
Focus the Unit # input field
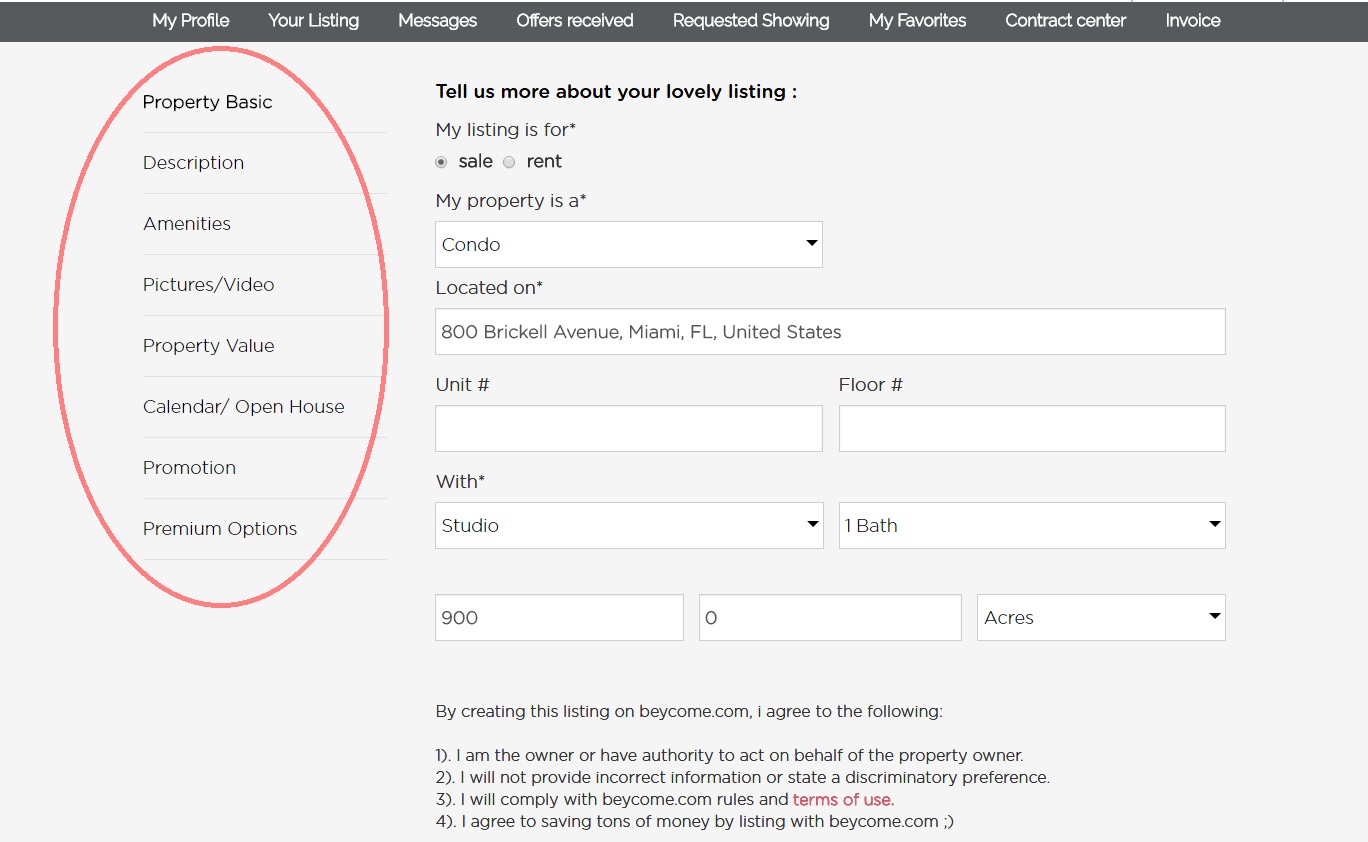tap(629, 428)
